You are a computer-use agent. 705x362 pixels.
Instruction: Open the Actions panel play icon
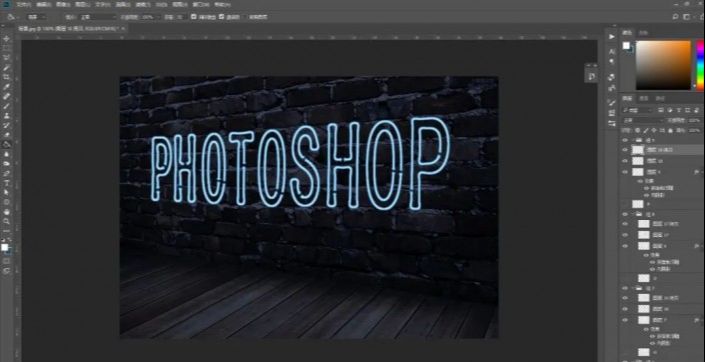click(x=611, y=36)
